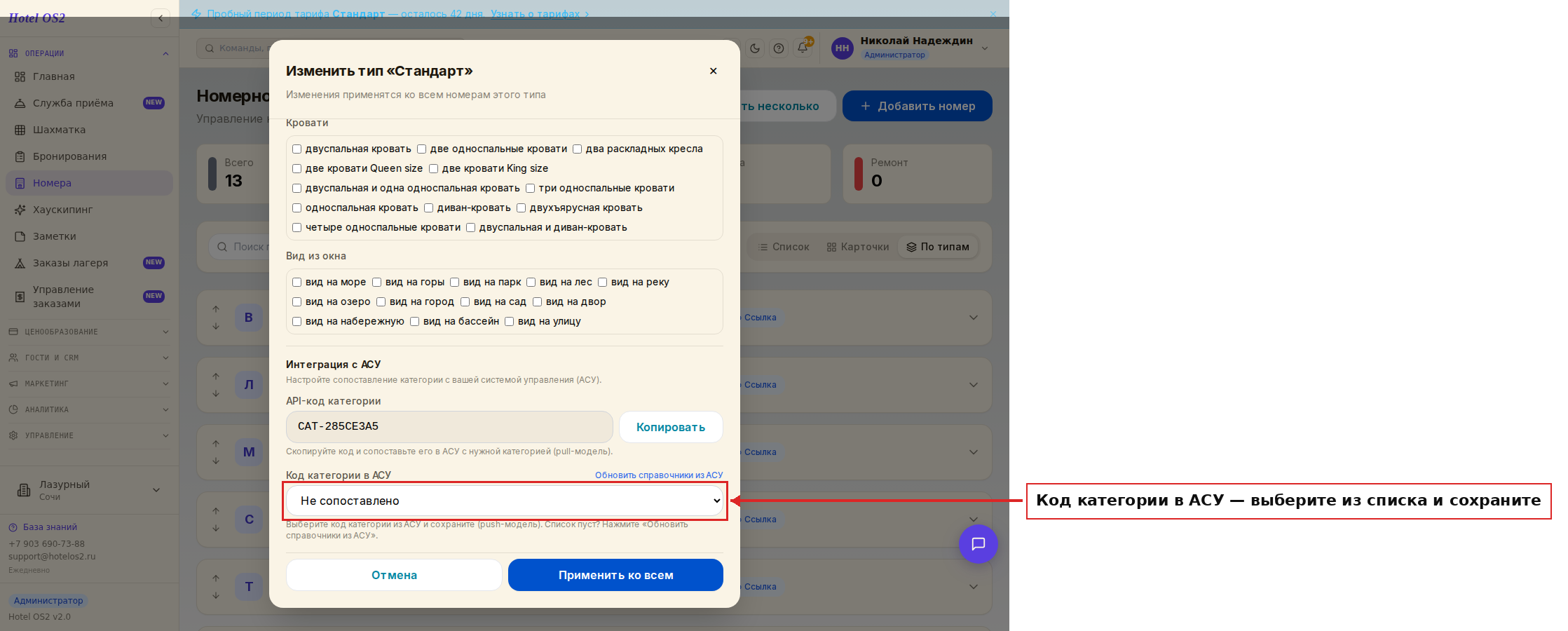The width and height of the screenshot is (1568, 631).
Task: Move type В up with arrow
Action: 216,309
